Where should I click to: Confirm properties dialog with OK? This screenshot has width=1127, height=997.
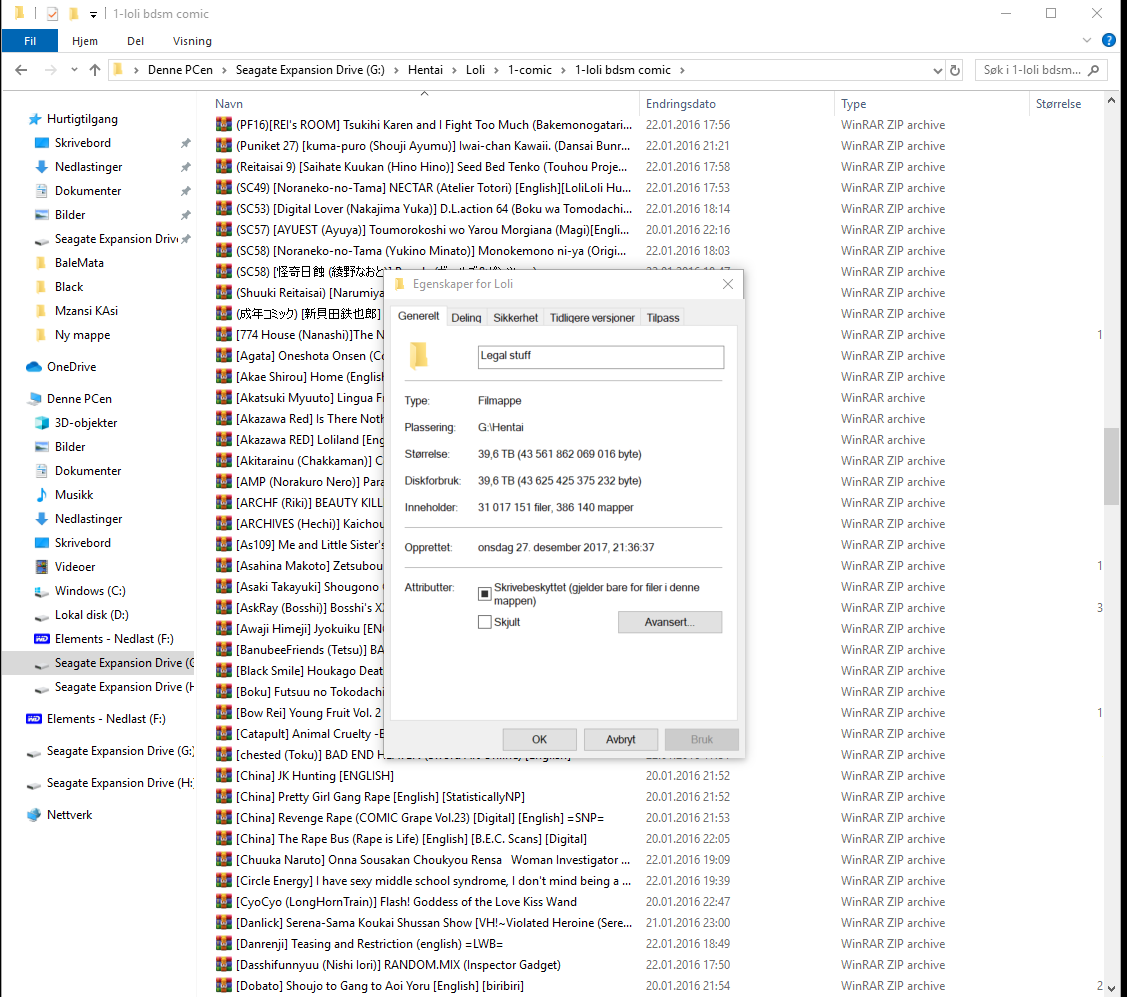[x=539, y=739]
